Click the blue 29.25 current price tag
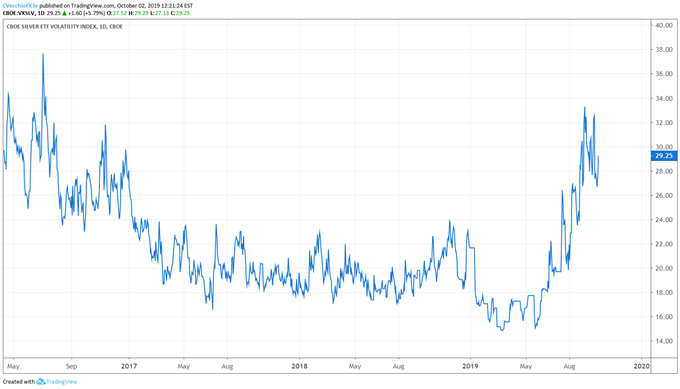 click(x=664, y=156)
